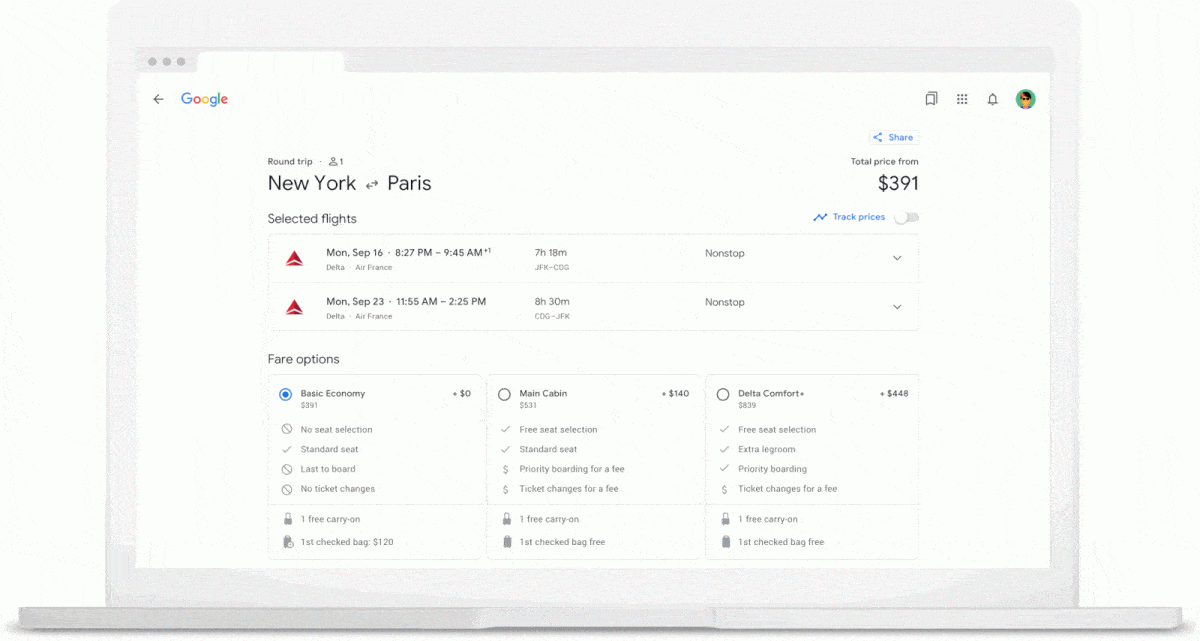This screenshot has width=1200, height=641.
Task: Click the '+ $140' Main Cabin price difference
Action: pyautogui.click(x=675, y=394)
